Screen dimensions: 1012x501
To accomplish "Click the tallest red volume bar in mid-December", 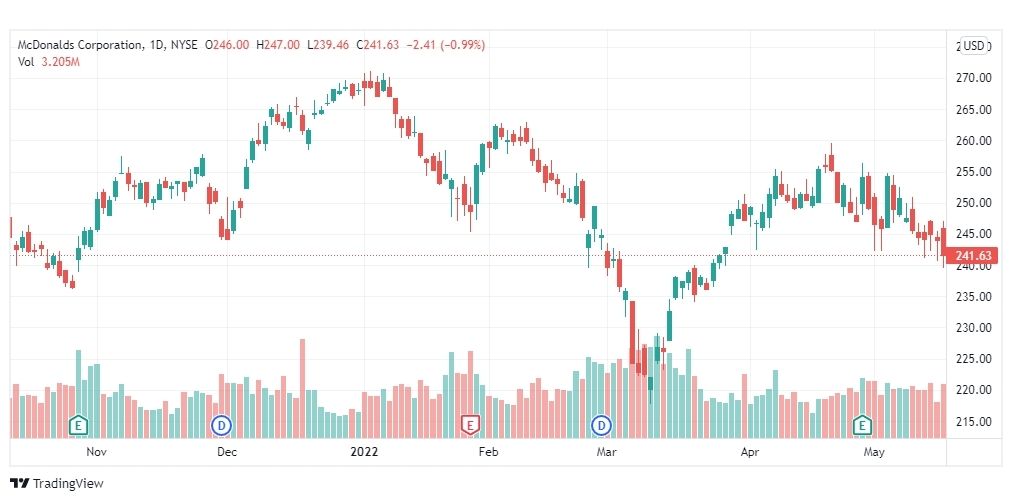I will [302, 389].
